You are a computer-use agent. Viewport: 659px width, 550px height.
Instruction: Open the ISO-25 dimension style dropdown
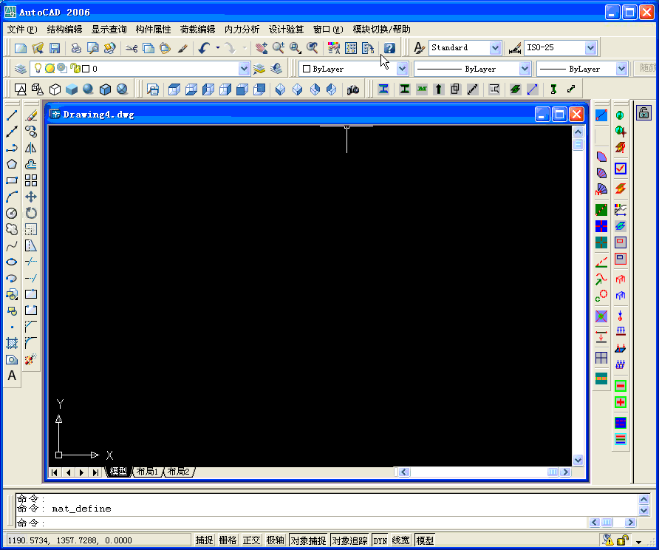point(590,48)
